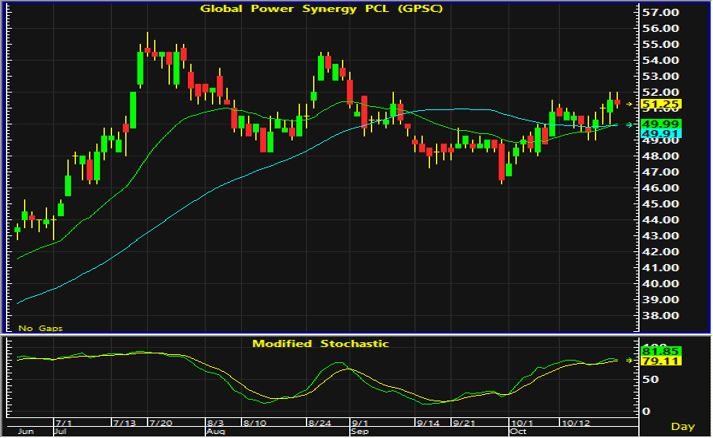This screenshot has width=713, height=438.
Task: Click the 45.00 price axis label
Action: [x=660, y=204]
